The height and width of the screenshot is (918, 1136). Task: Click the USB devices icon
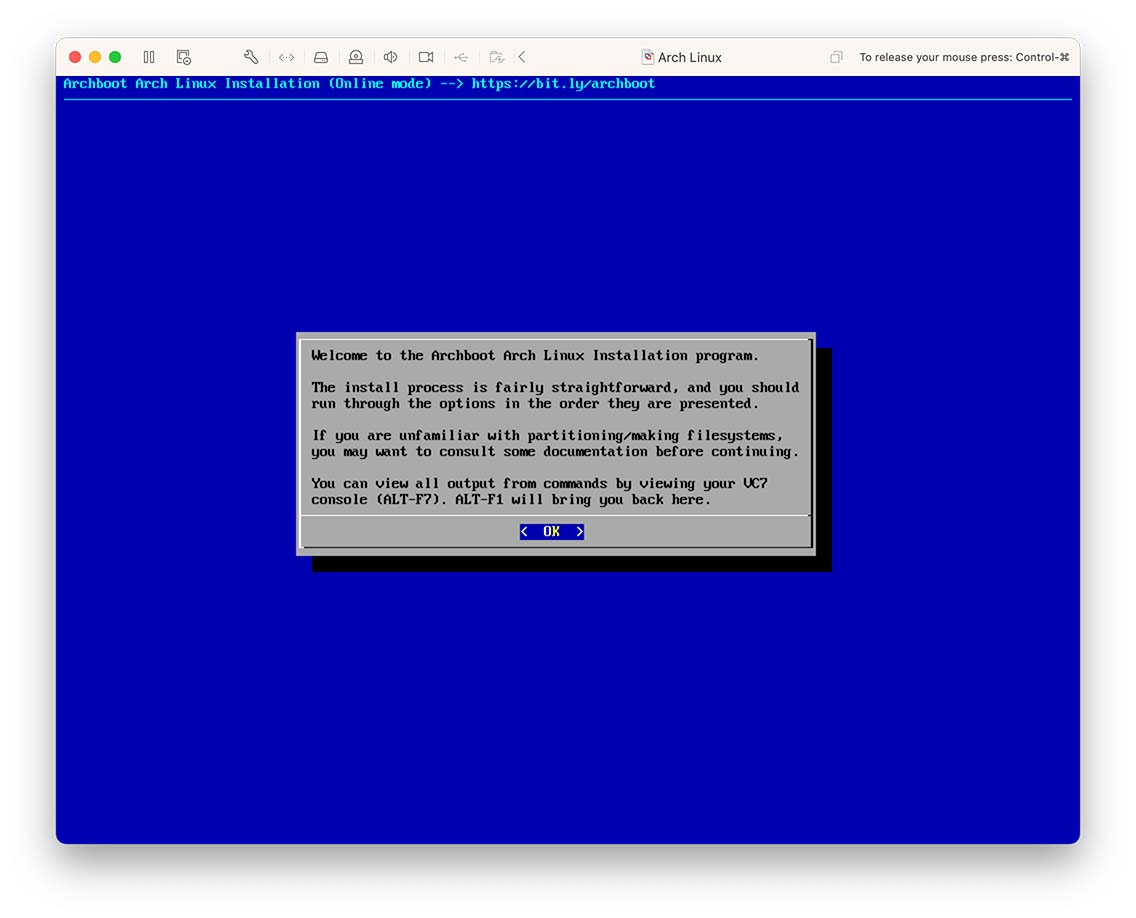(461, 57)
